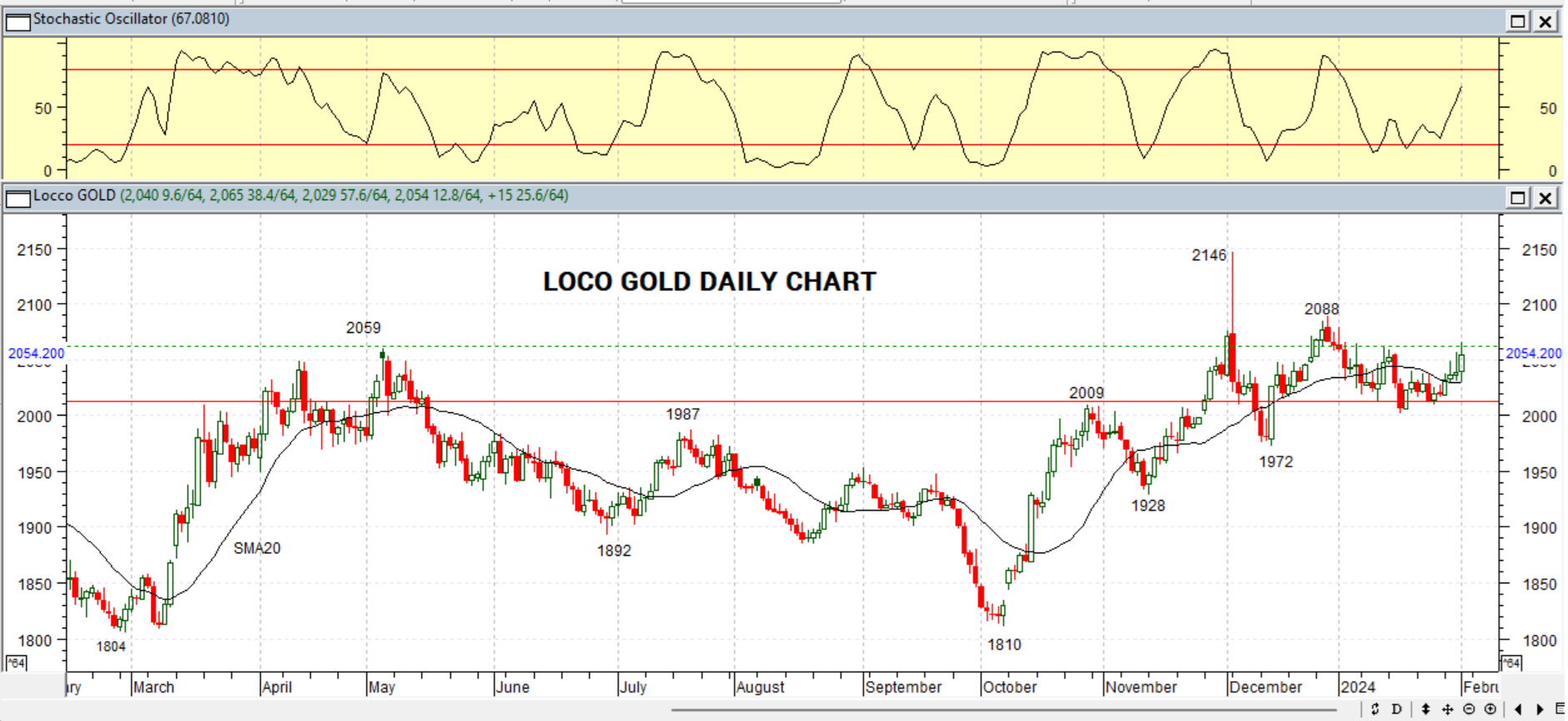Image resolution: width=1568 pixels, height=721 pixels.
Task: Click the 2146 peak price annotation
Action: click(x=1209, y=255)
